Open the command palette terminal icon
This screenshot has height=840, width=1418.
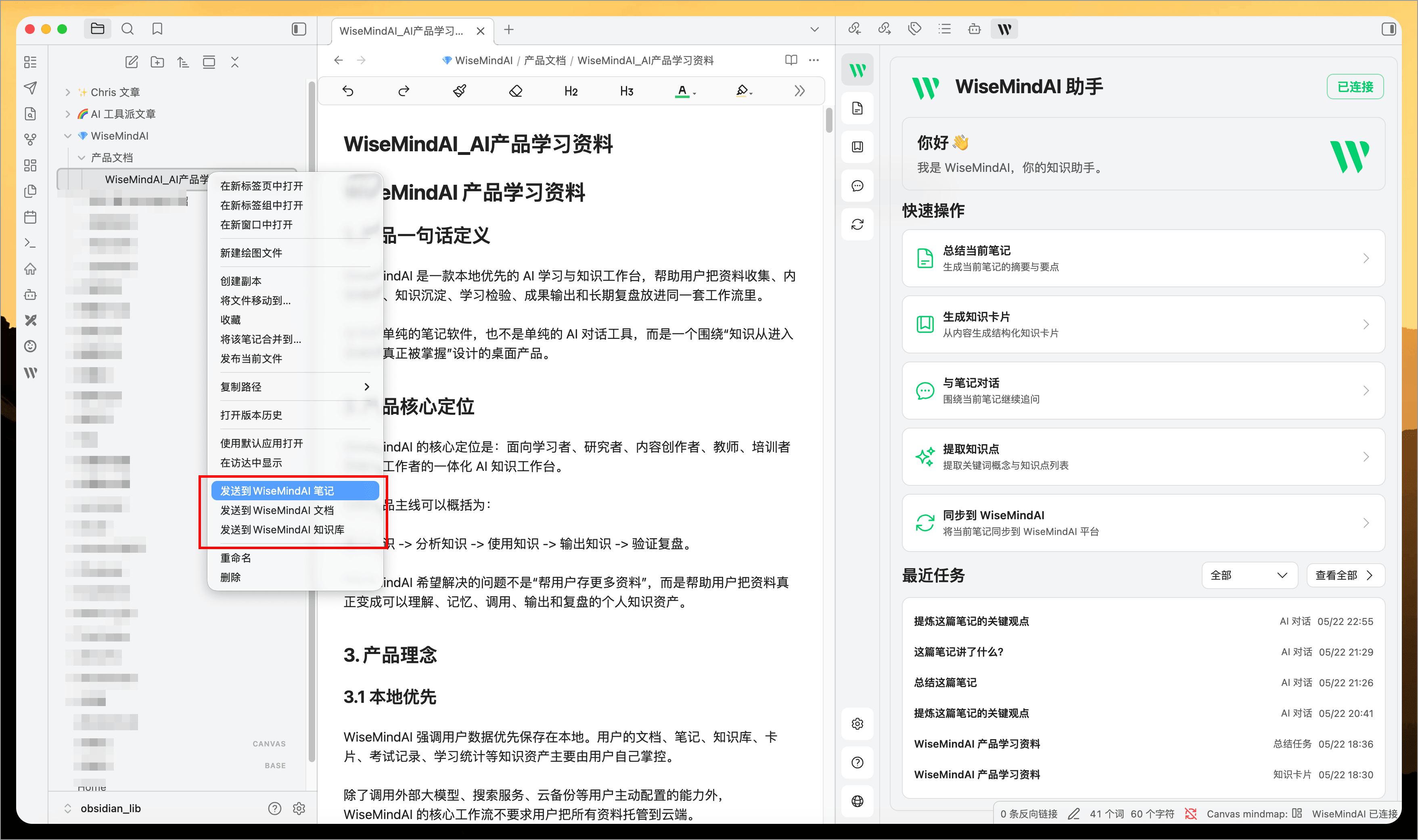(x=31, y=243)
